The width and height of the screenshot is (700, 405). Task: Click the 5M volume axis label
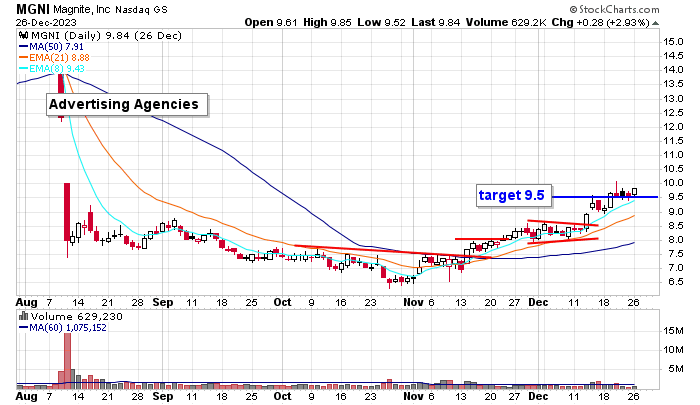click(x=676, y=369)
